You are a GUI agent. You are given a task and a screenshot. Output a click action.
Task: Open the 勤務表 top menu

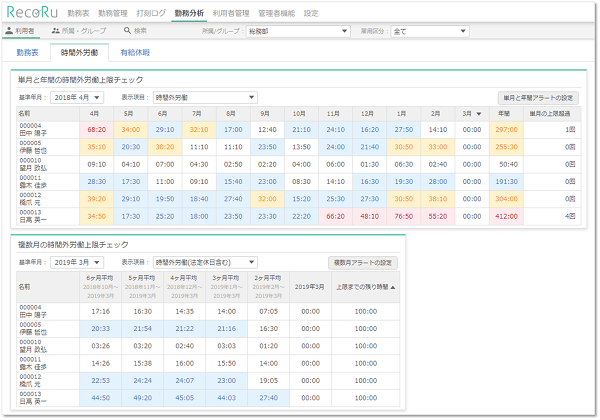click(78, 13)
